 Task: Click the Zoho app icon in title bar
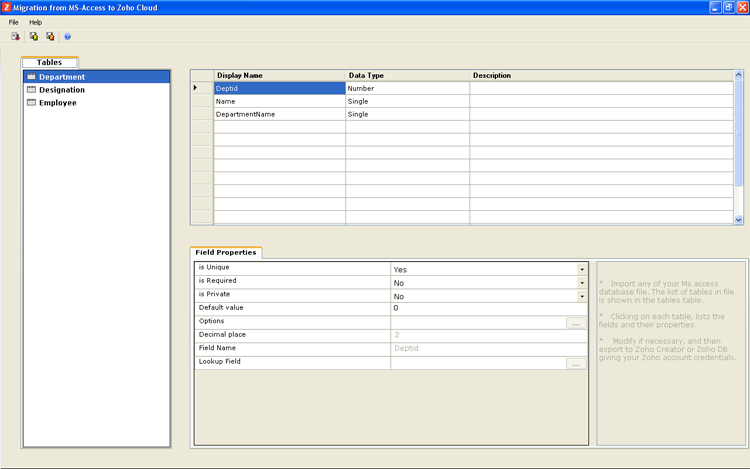point(8,7)
